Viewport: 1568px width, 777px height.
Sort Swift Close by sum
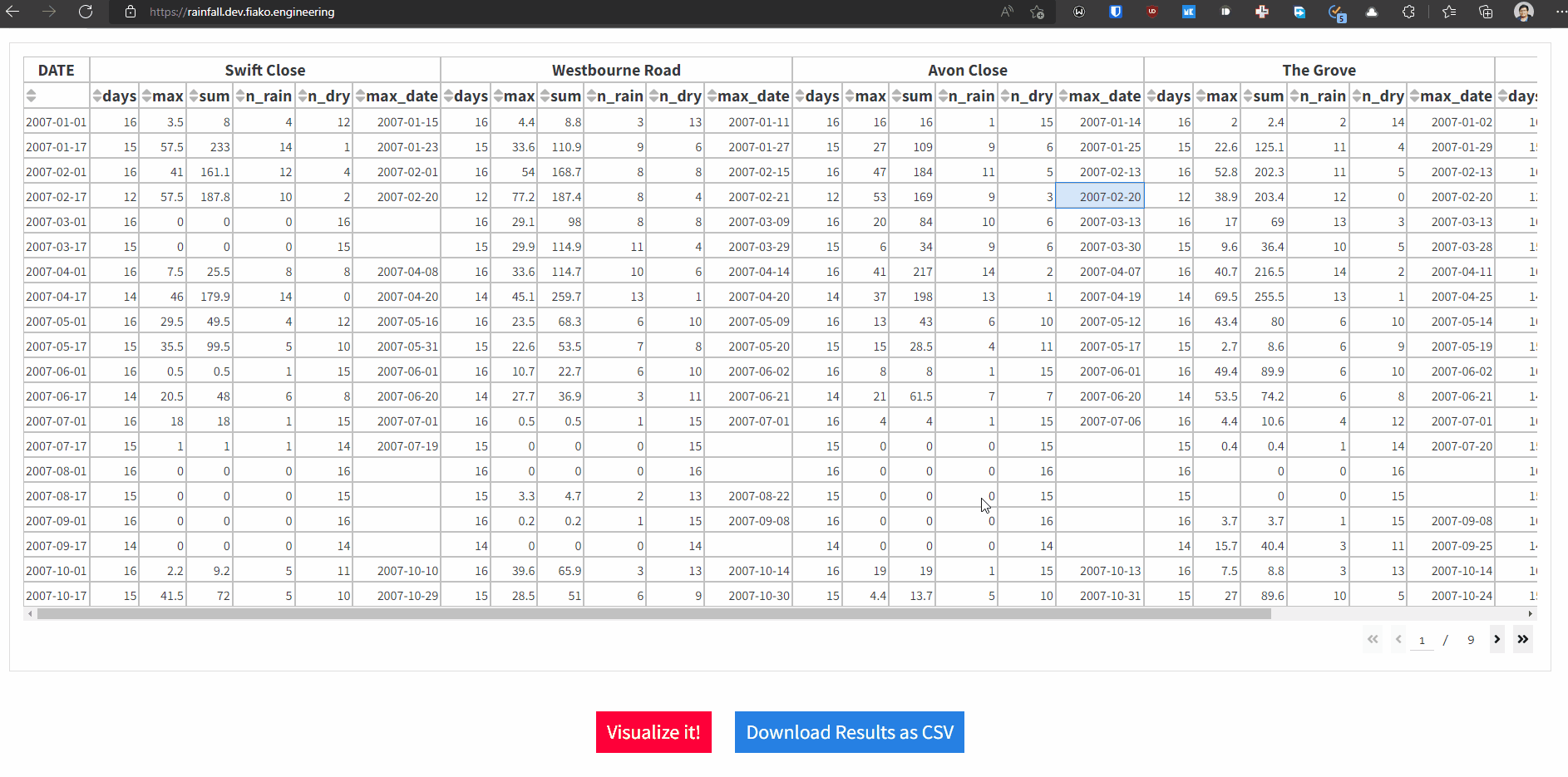tap(193, 96)
